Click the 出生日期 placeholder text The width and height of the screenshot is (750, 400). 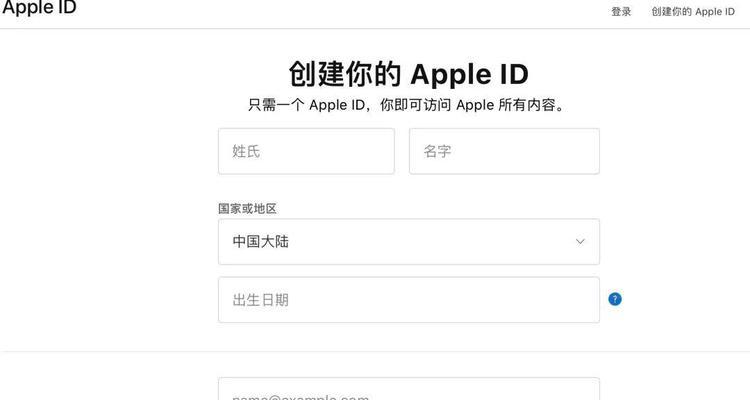click(261, 300)
